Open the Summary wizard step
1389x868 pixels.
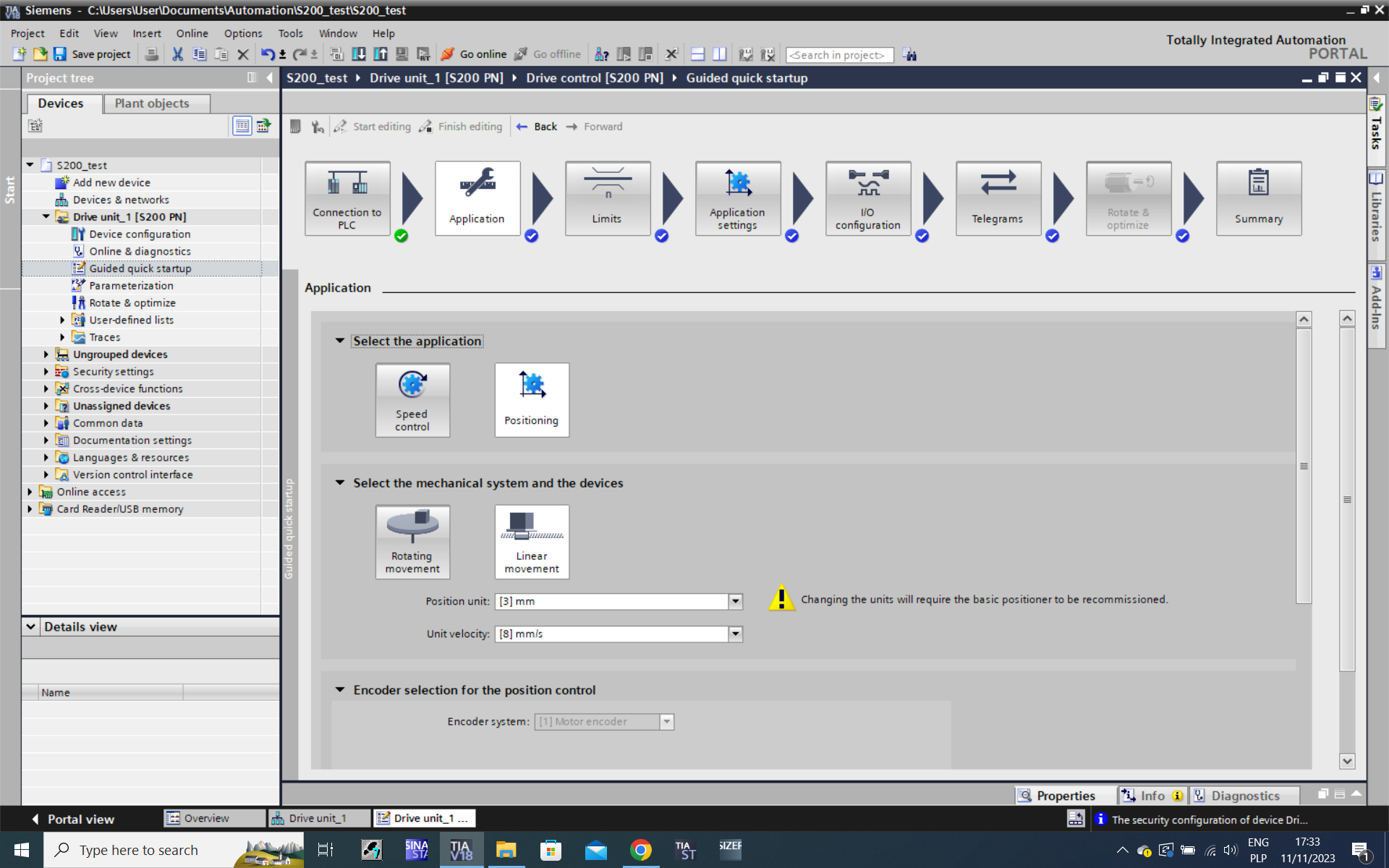[x=1258, y=198]
